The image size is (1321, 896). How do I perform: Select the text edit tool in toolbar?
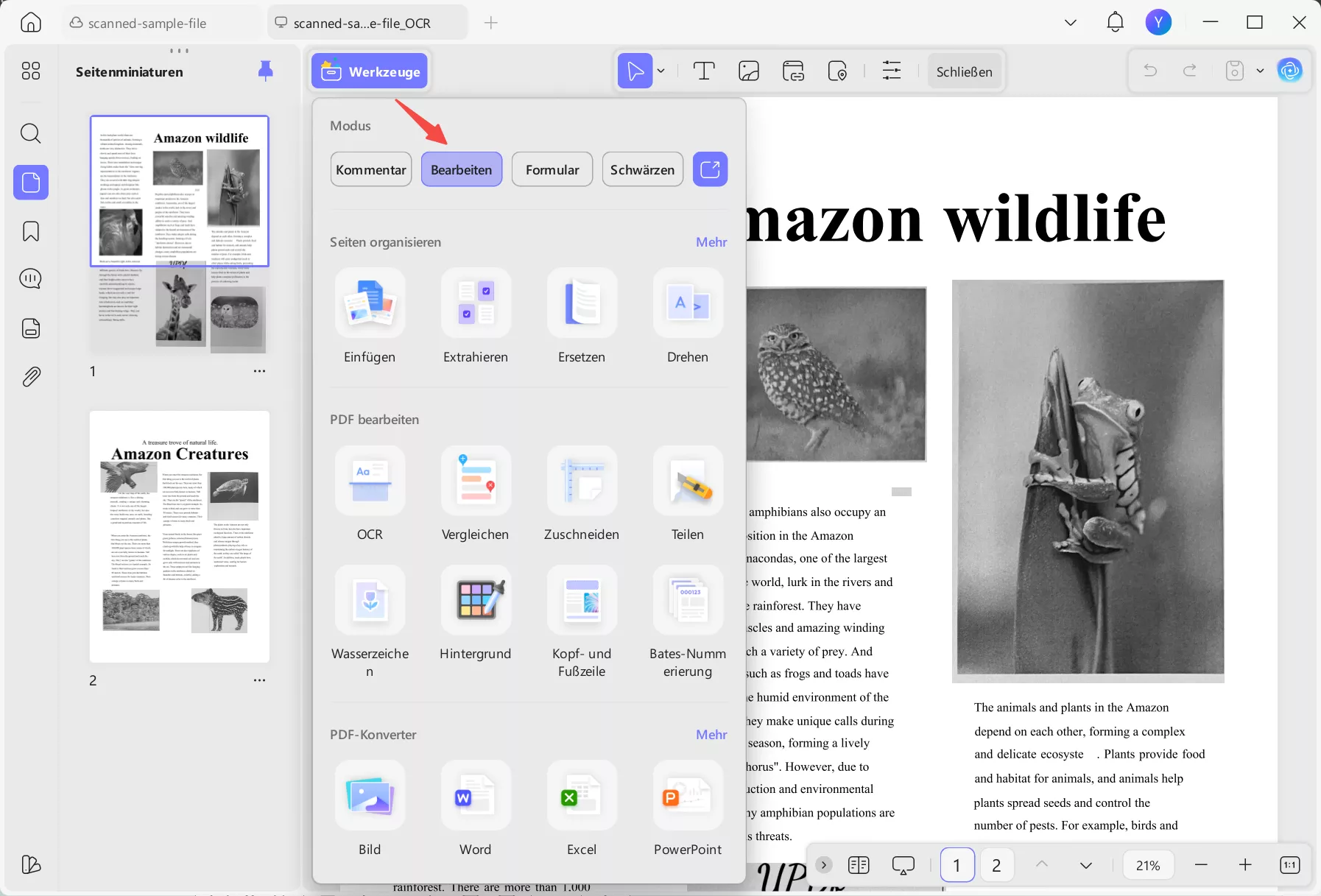click(704, 71)
